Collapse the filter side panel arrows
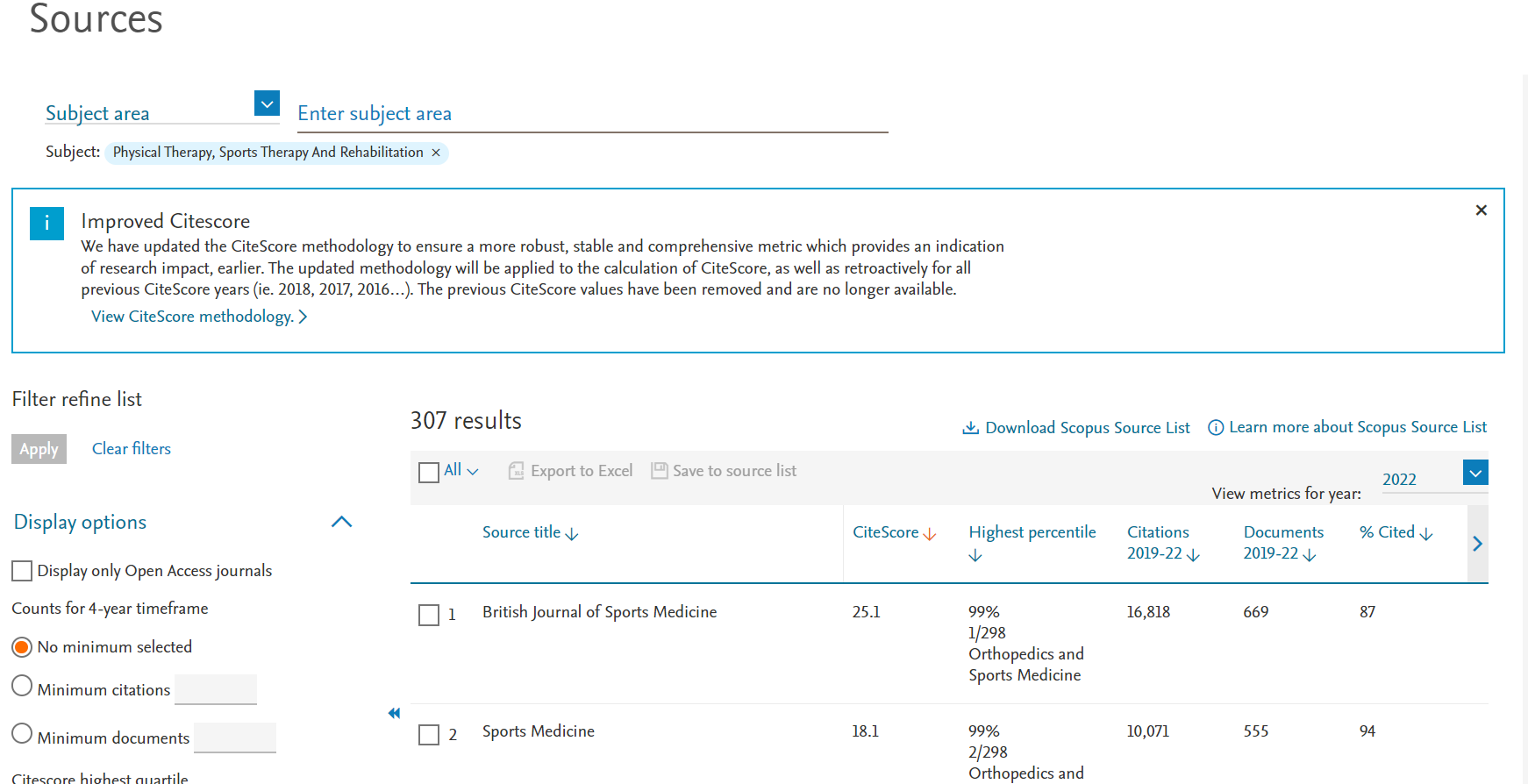The width and height of the screenshot is (1528, 784). pos(394,713)
